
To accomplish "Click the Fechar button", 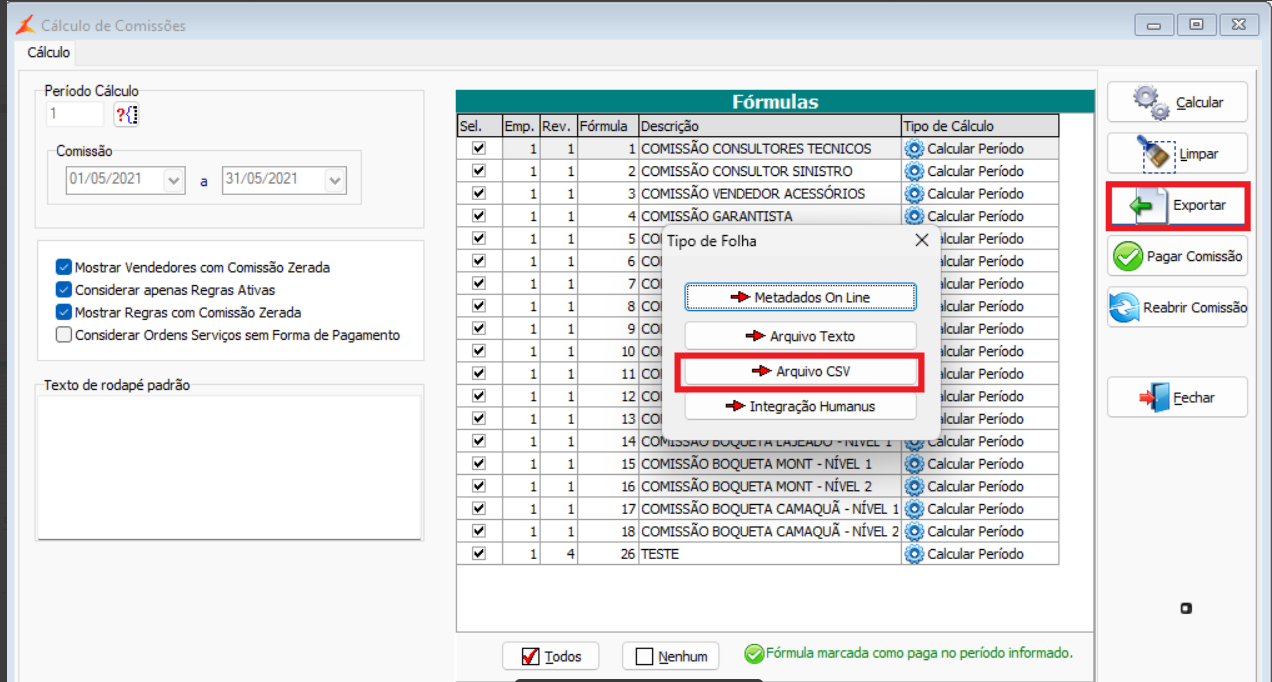I will click(1177, 397).
